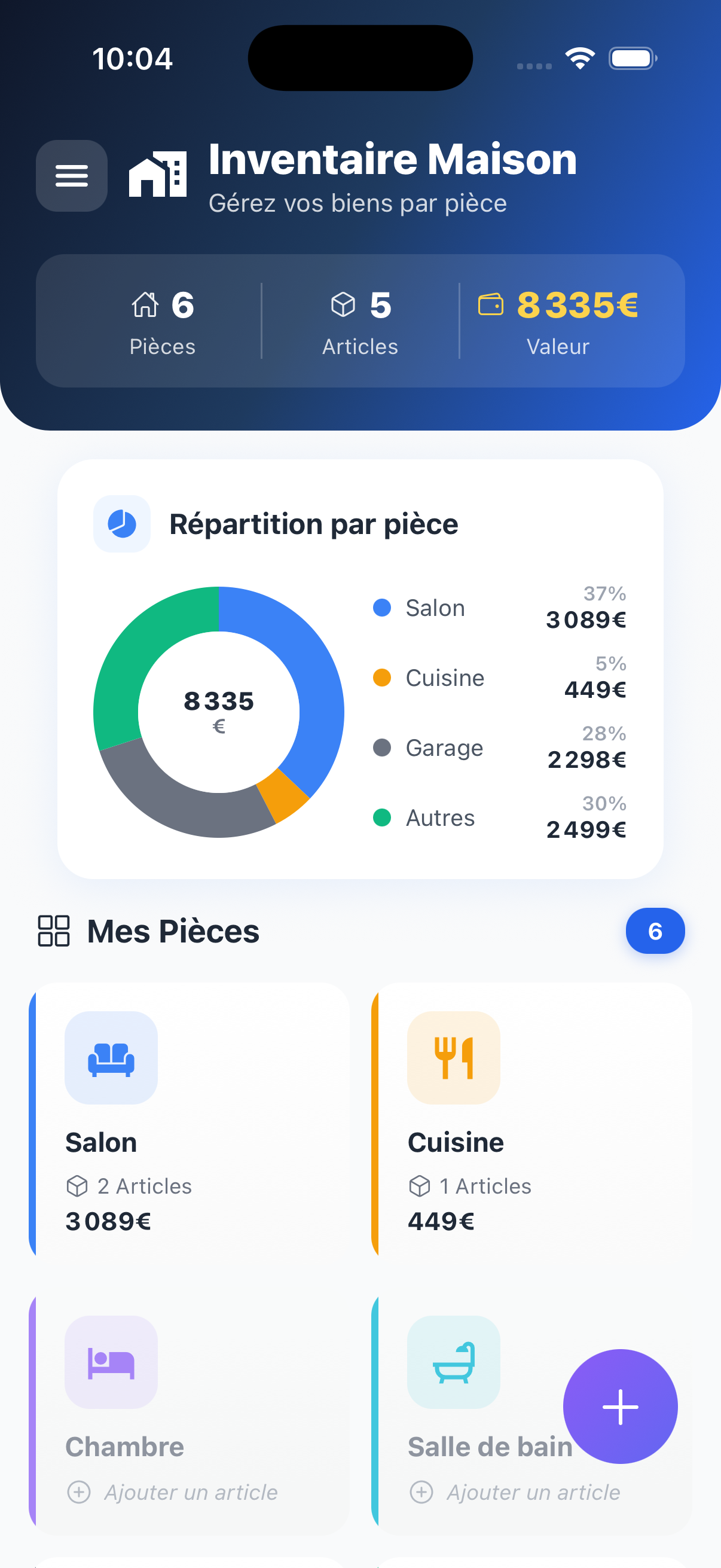721x1568 pixels.
Task: Add an article to Salle de bain
Action: (x=515, y=1493)
